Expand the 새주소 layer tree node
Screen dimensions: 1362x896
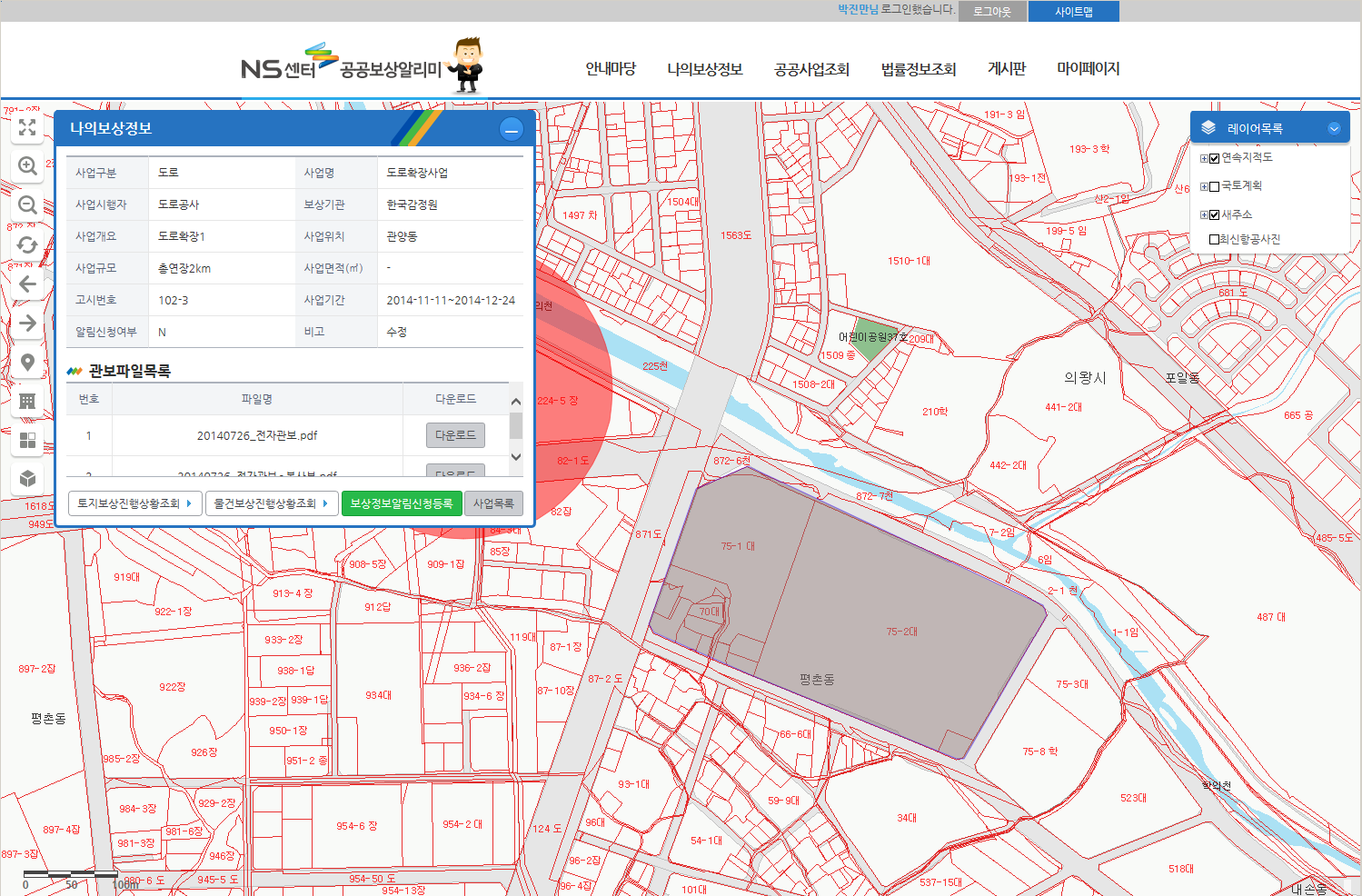point(1204,215)
